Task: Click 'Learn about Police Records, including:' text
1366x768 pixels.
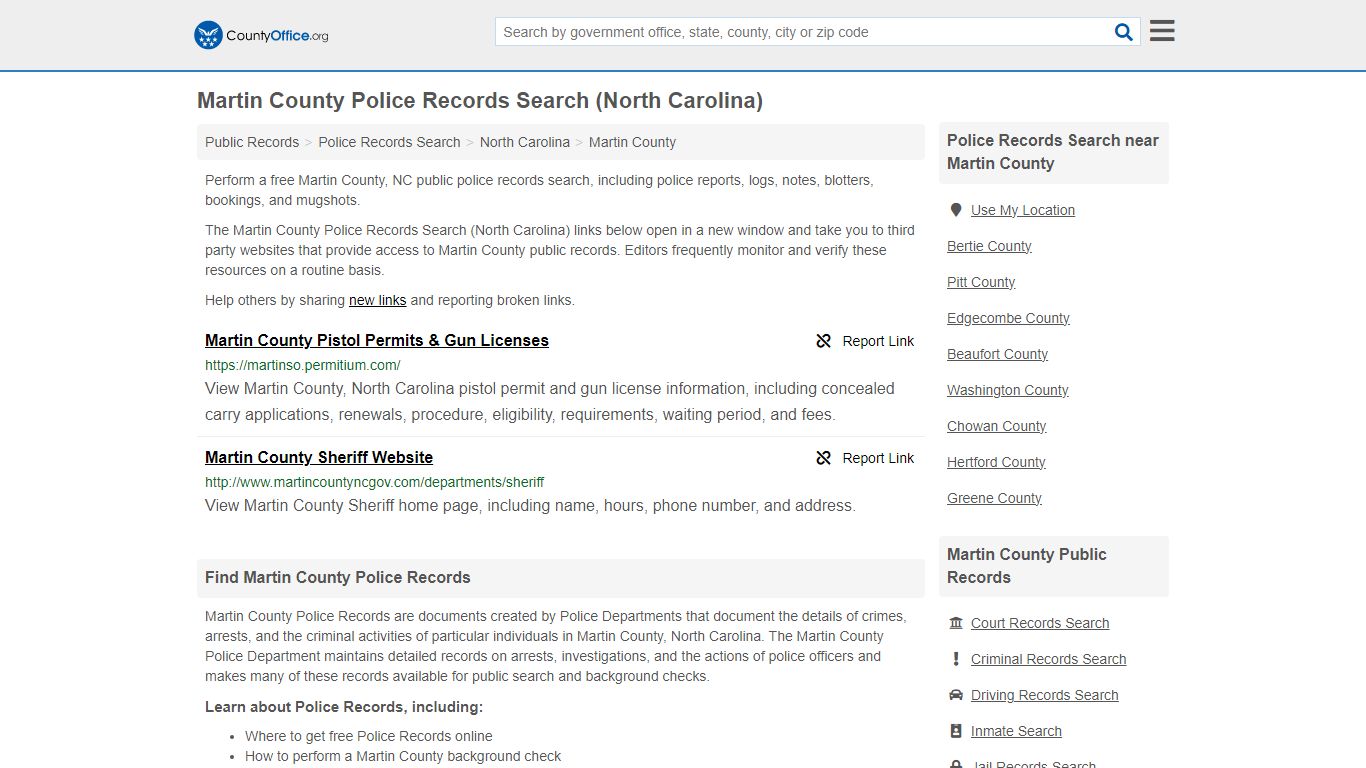Action: (x=344, y=707)
